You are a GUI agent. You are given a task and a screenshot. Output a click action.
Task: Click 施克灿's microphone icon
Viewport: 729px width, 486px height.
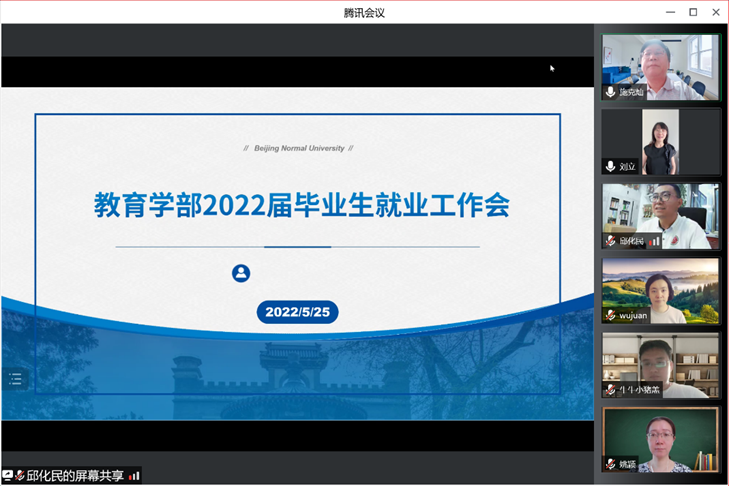[x=610, y=92]
